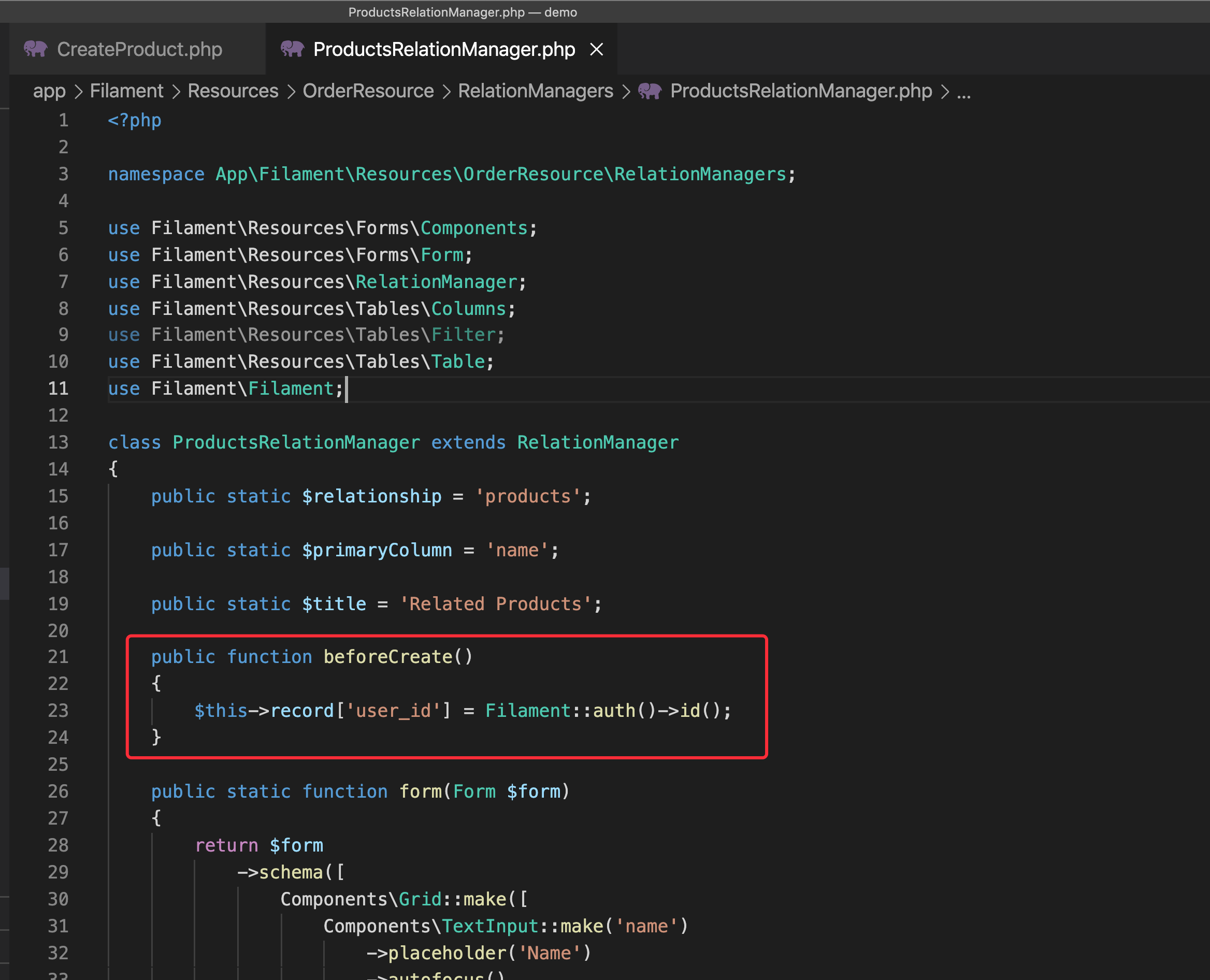Close the ProductsRelationManager.php tab
1210x980 pixels.
pos(597,50)
